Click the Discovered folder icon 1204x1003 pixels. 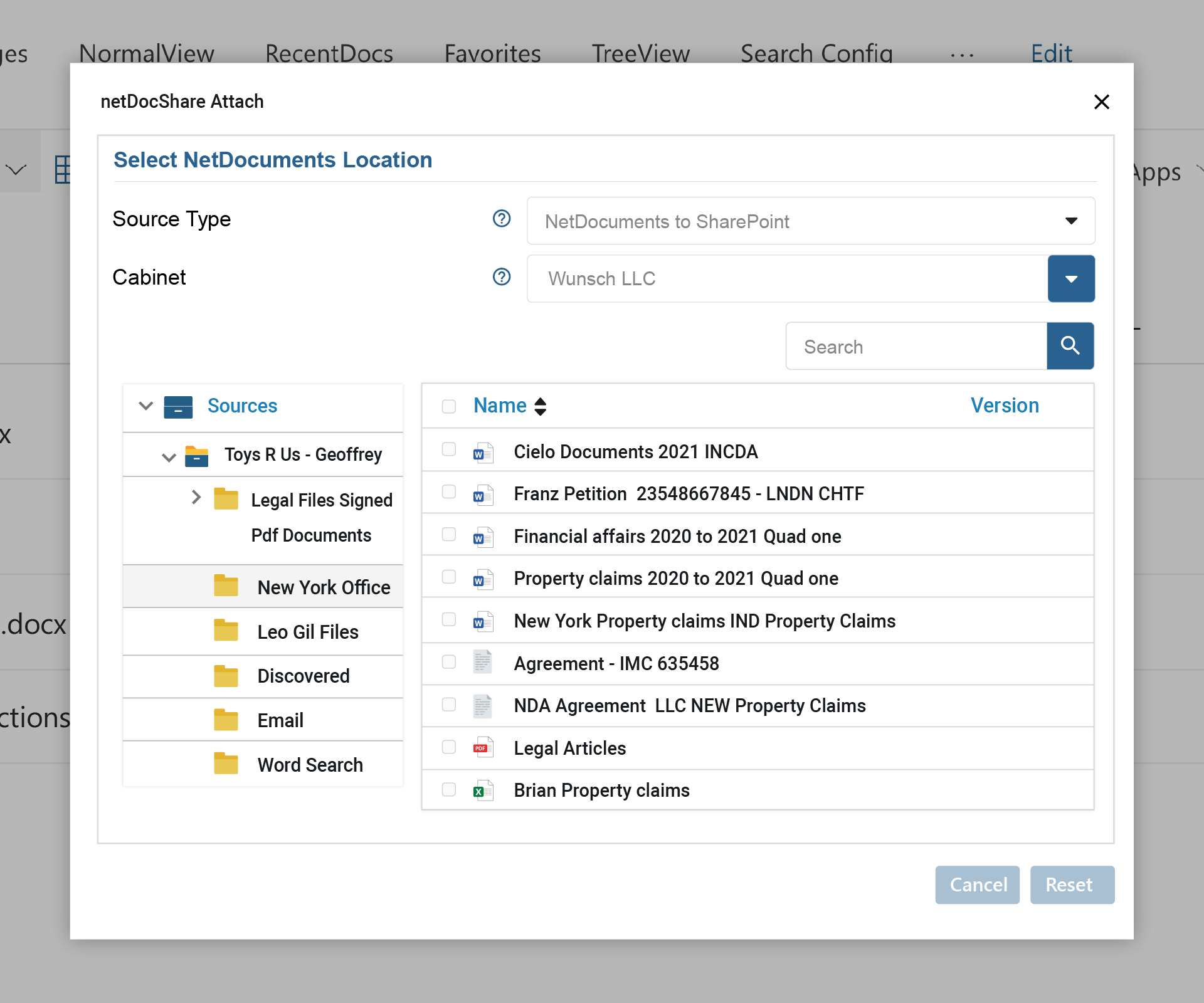click(226, 676)
